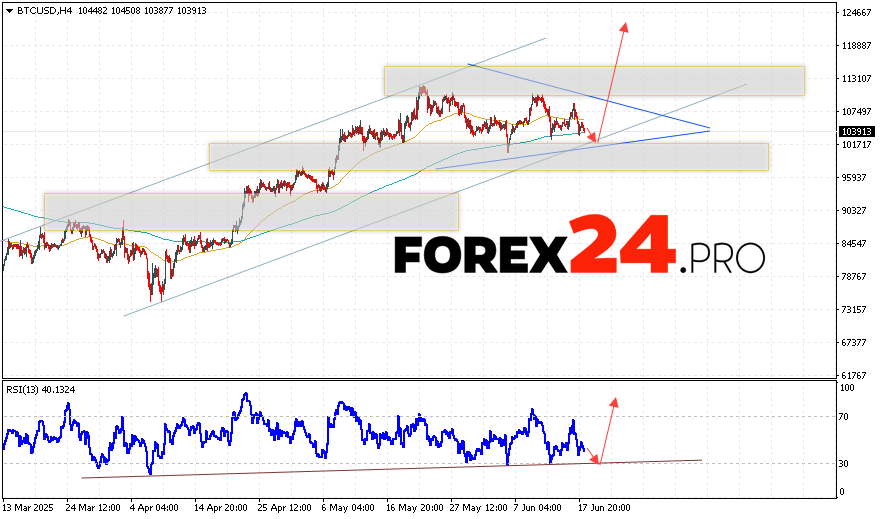Select the blue triangle apex at right

point(709,129)
